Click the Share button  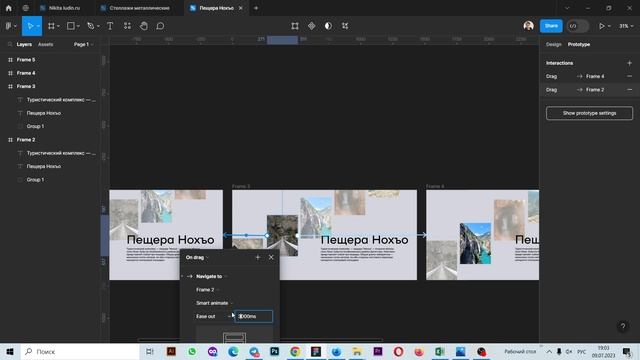pyautogui.click(x=551, y=26)
